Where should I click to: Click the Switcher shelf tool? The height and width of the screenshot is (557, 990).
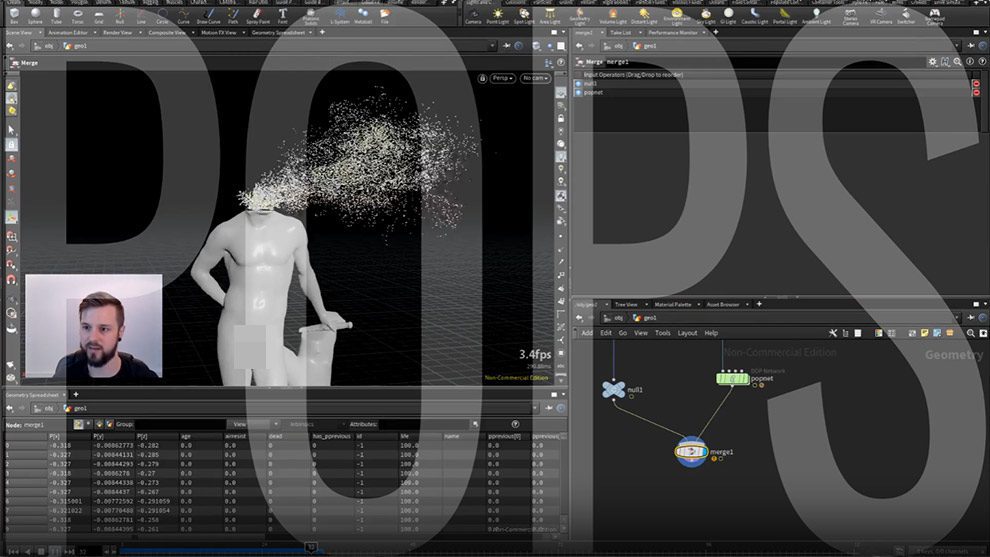click(x=906, y=15)
